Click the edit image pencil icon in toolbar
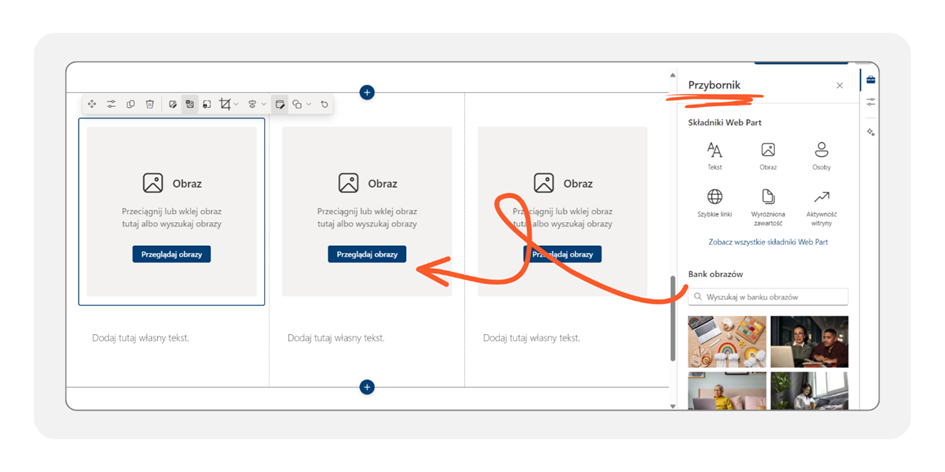The width and height of the screenshot is (945, 472). click(x=172, y=104)
